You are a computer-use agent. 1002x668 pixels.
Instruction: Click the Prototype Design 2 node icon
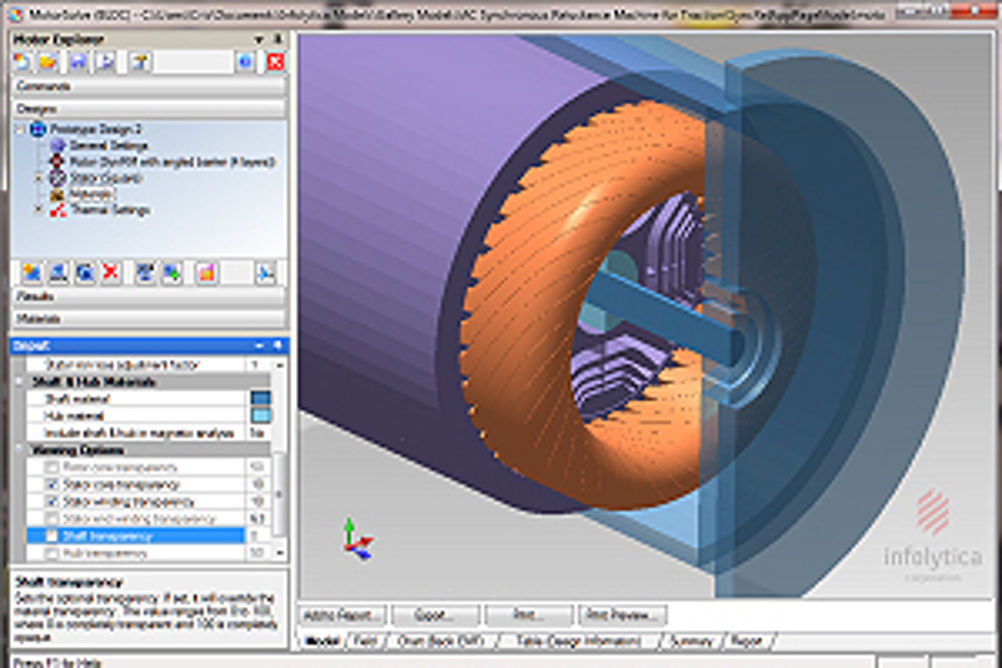pyautogui.click(x=38, y=130)
